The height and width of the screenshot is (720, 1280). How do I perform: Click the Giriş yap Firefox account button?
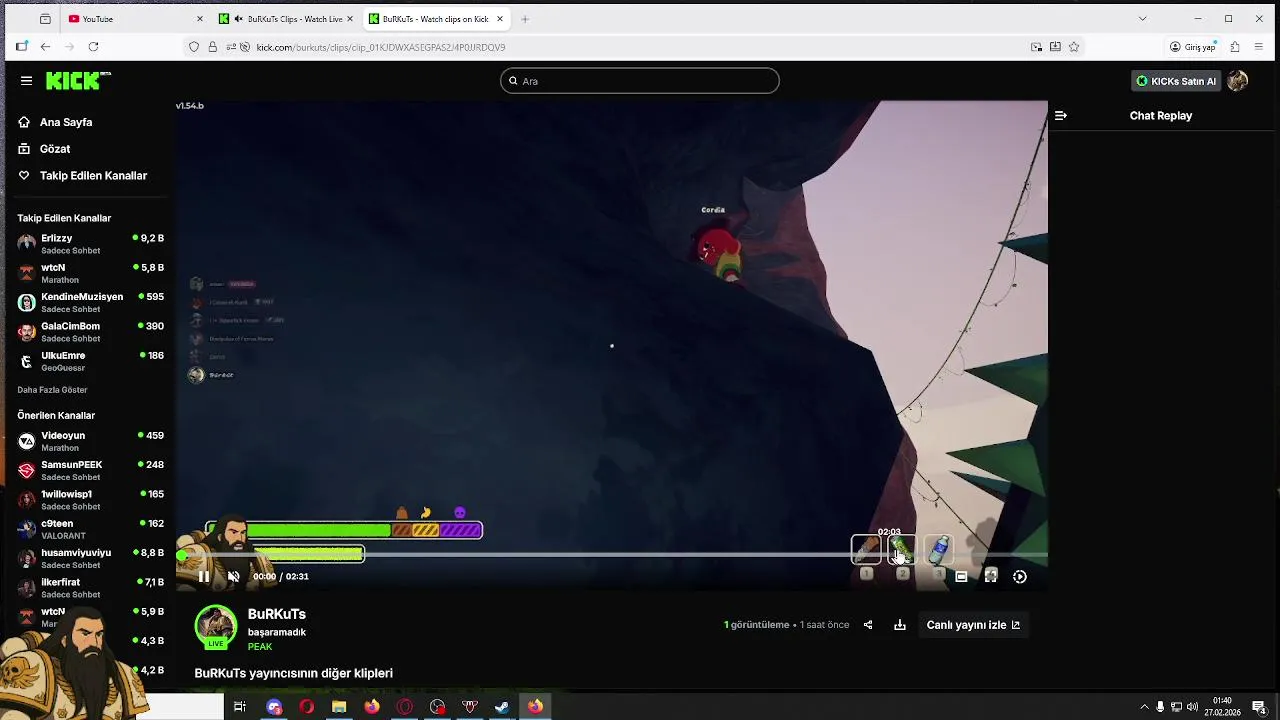(x=1193, y=47)
